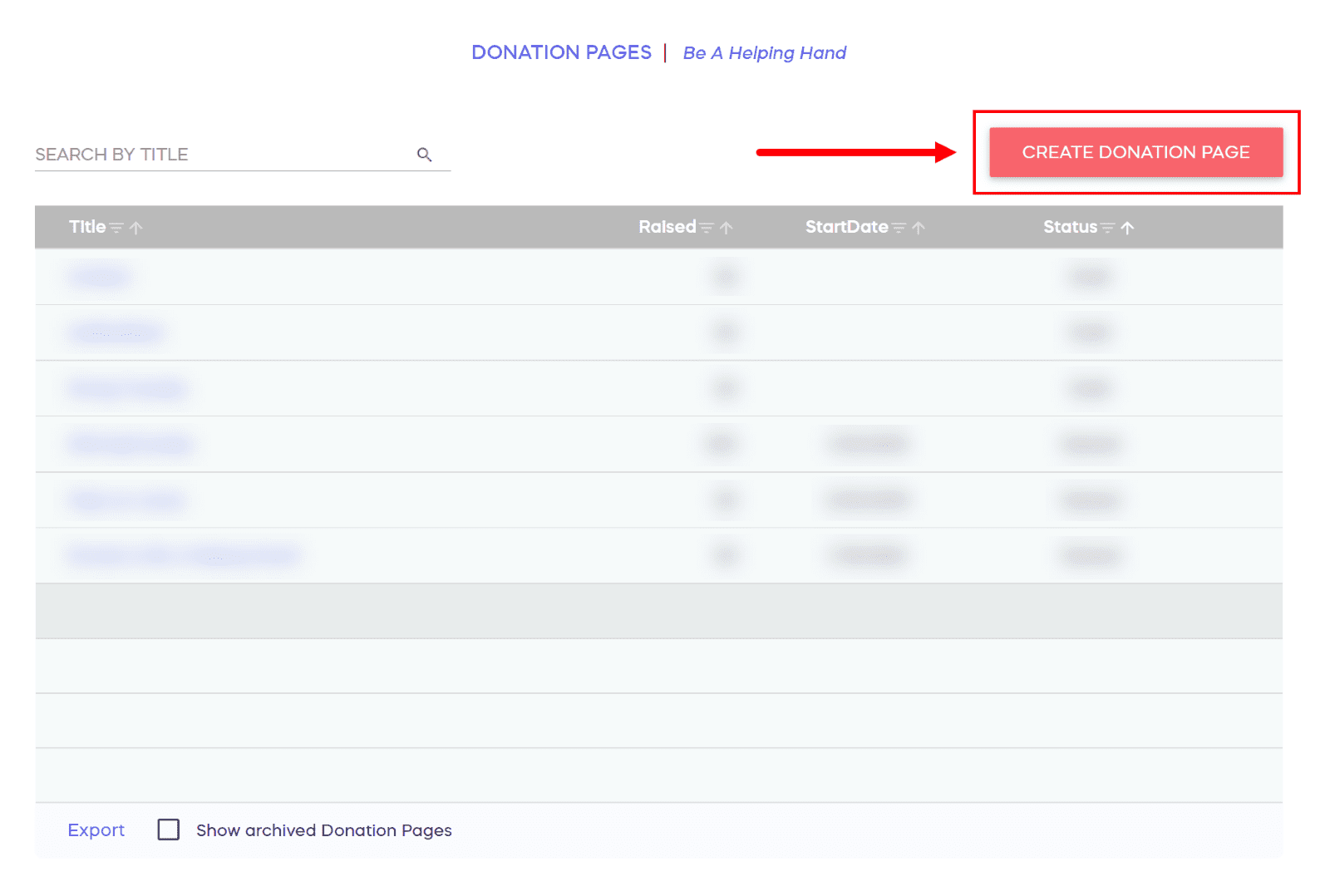Go to Donation Pages heading link
This screenshot has width=1330, height=896.
561,52
